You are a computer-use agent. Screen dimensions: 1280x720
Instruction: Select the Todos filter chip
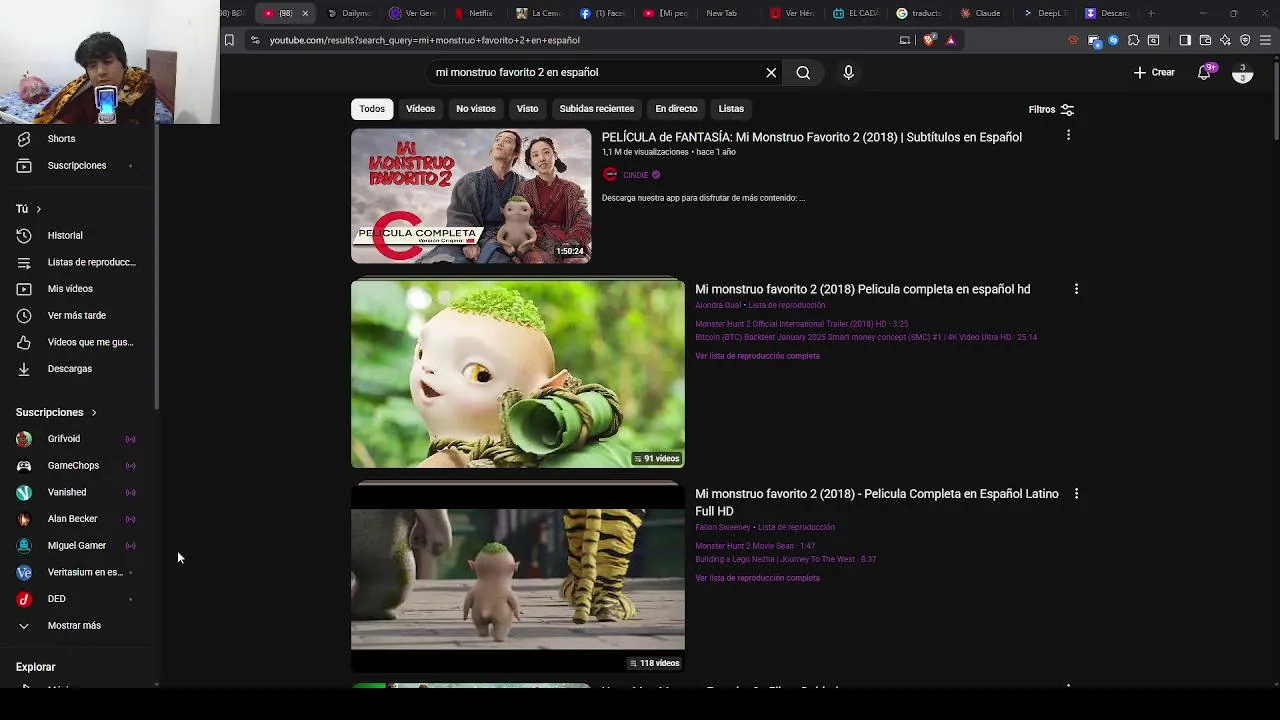click(372, 108)
